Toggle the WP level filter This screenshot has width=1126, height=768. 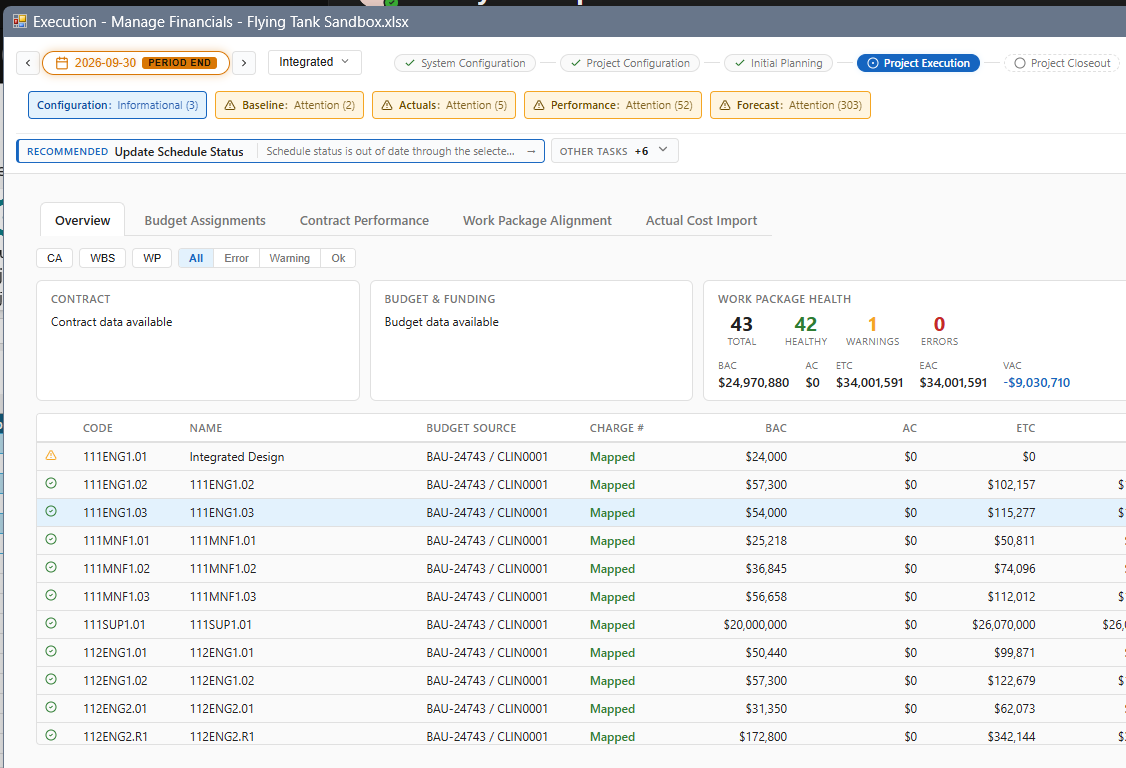pyautogui.click(x=152, y=258)
